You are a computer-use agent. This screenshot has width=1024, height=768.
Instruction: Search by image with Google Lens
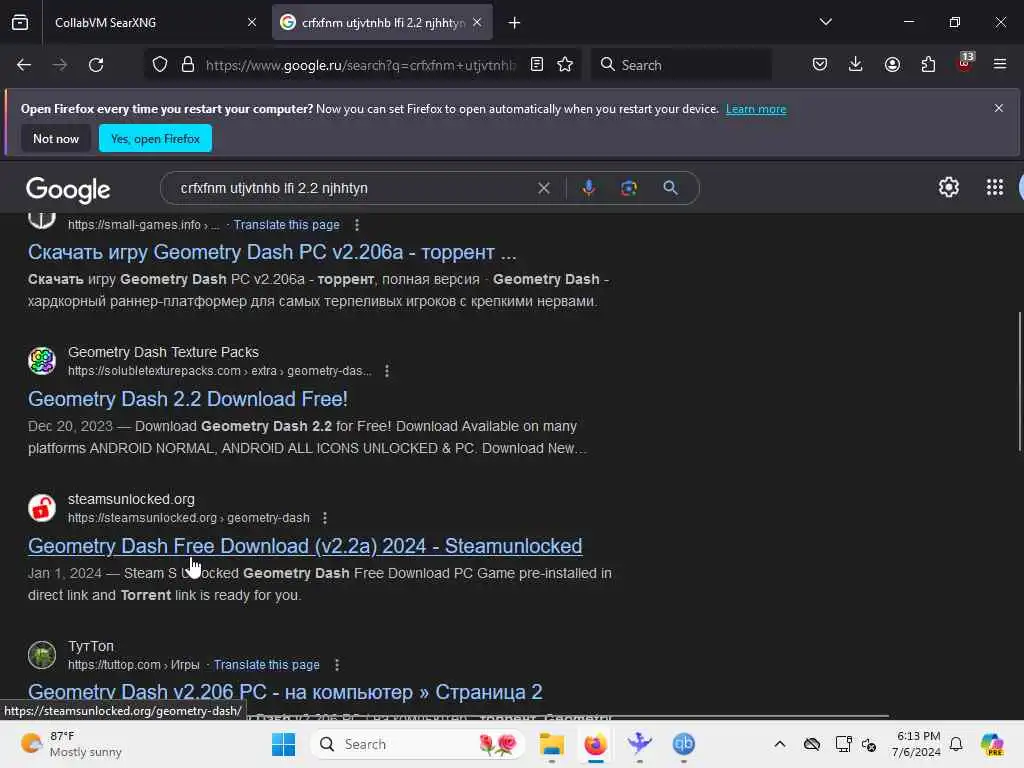(629, 188)
